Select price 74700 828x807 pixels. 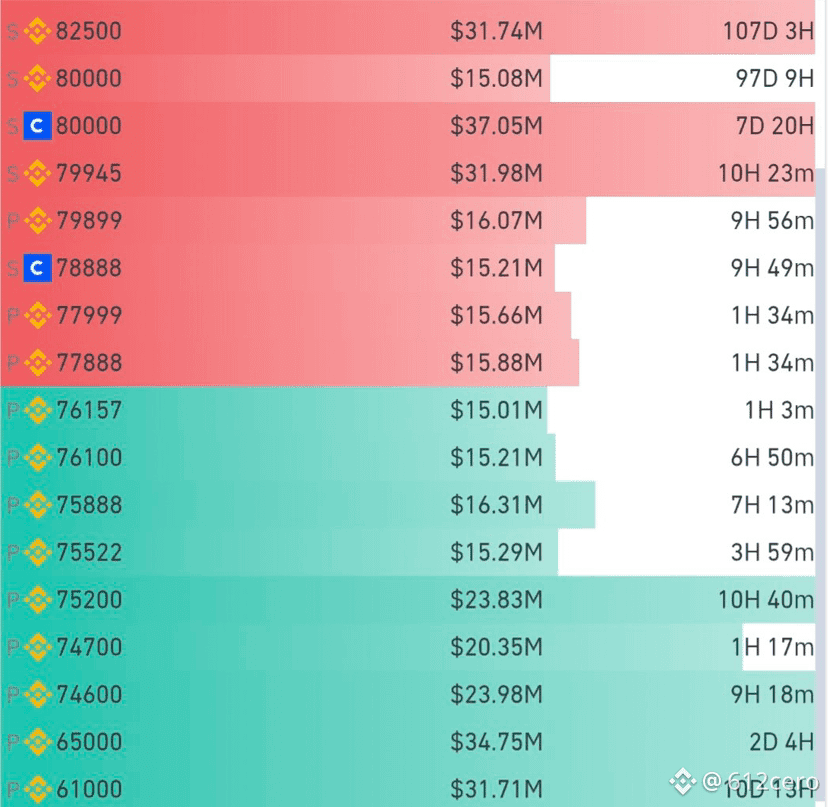click(89, 648)
